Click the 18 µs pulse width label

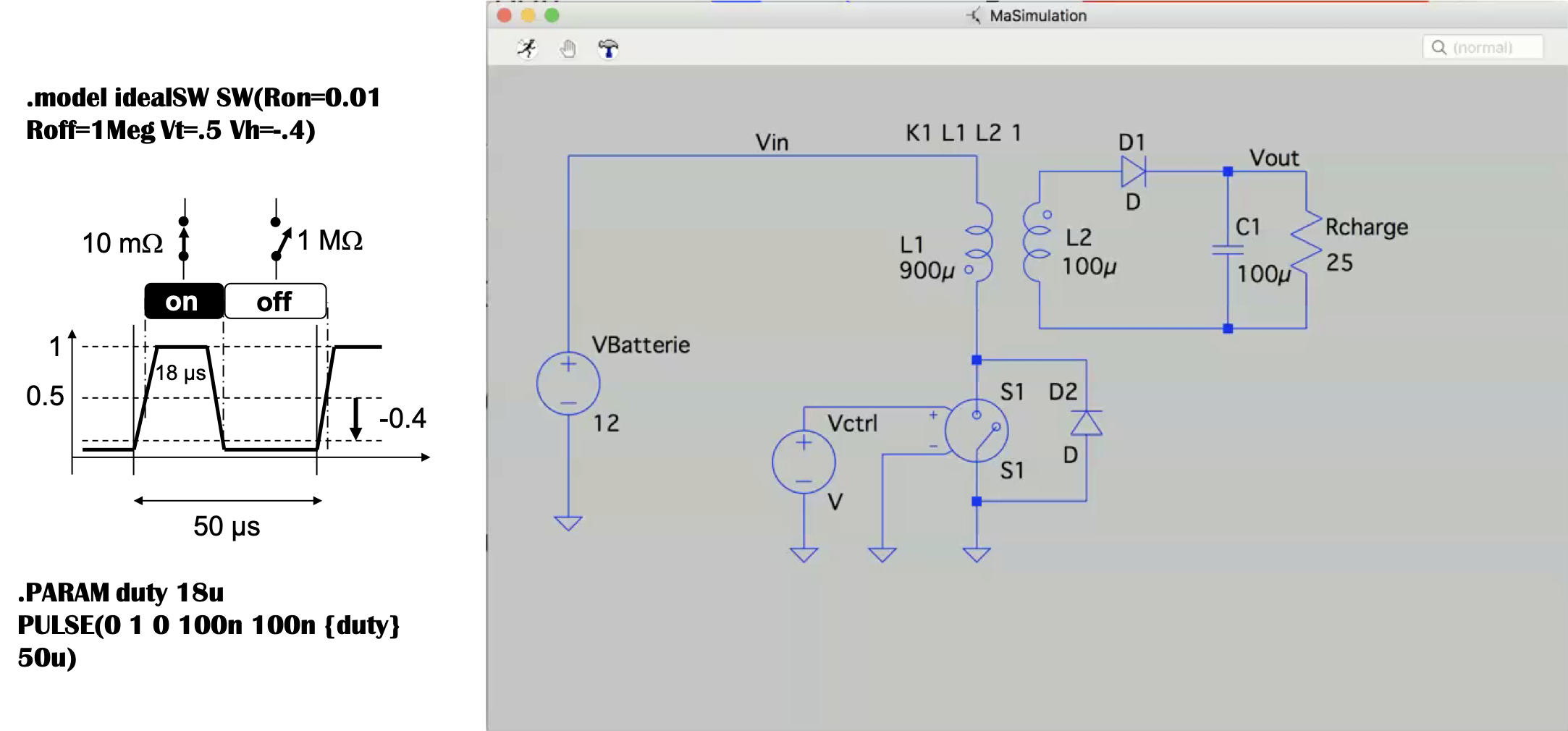181,373
